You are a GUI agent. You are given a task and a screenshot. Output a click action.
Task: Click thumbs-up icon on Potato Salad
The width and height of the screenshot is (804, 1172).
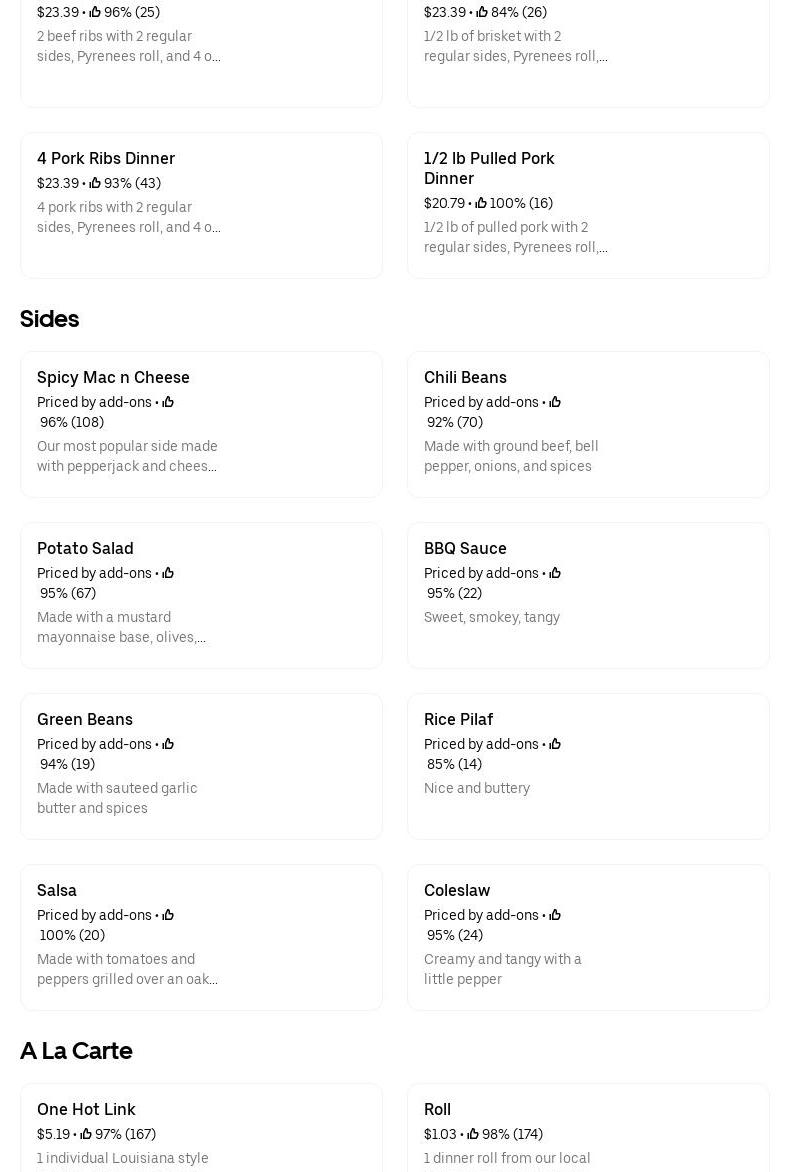[168, 573]
